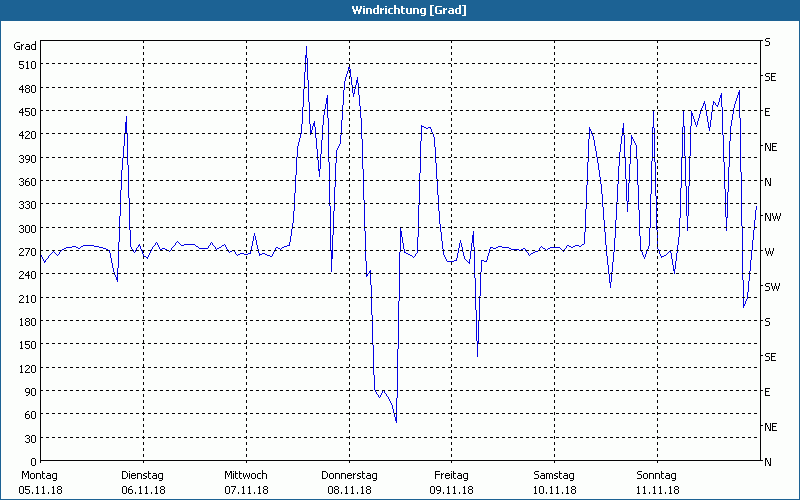800x500 pixels.
Task: Click the date 05.11.18 on the x-axis
Action: [x=40, y=490]
